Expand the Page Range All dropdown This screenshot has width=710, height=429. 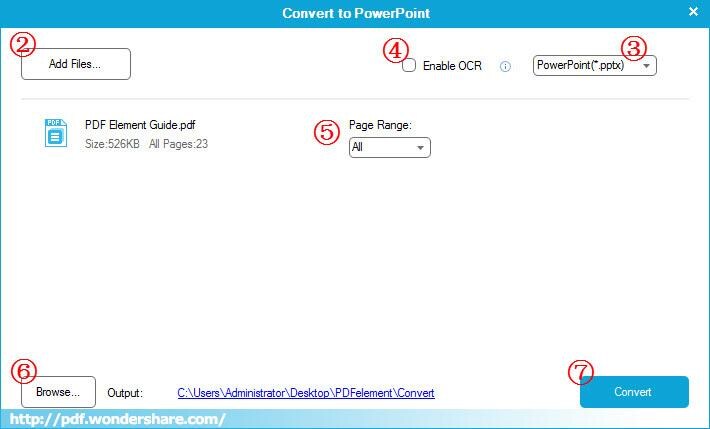pos(390,148)
